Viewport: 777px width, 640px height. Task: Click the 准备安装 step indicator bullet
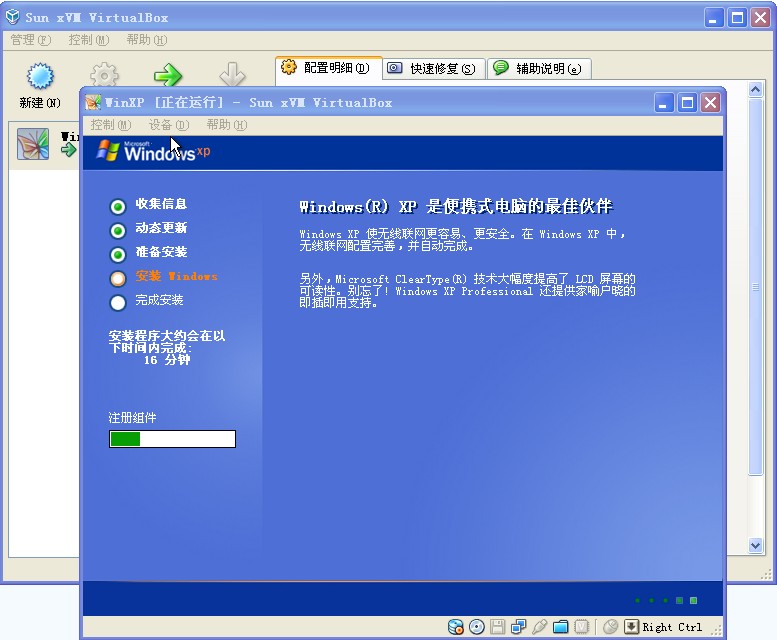click(118, 255)
